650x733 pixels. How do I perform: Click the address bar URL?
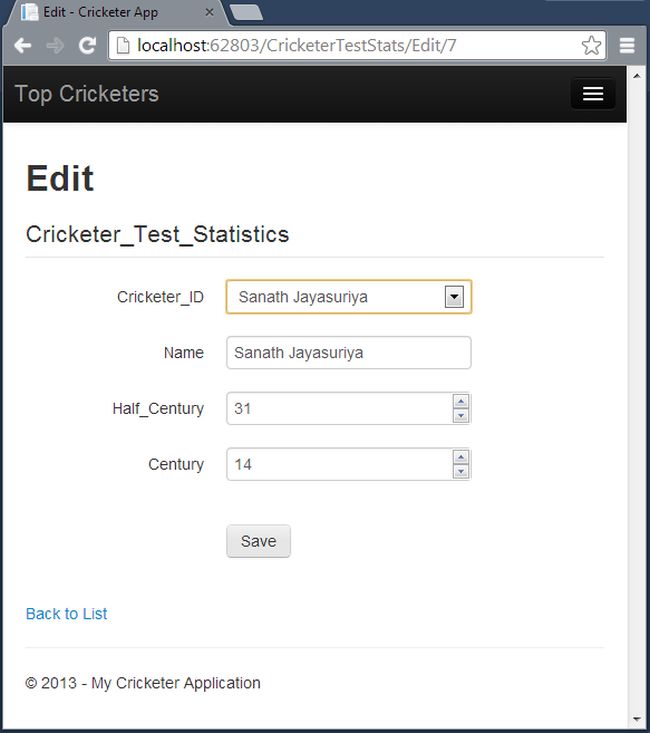(340, 46)
